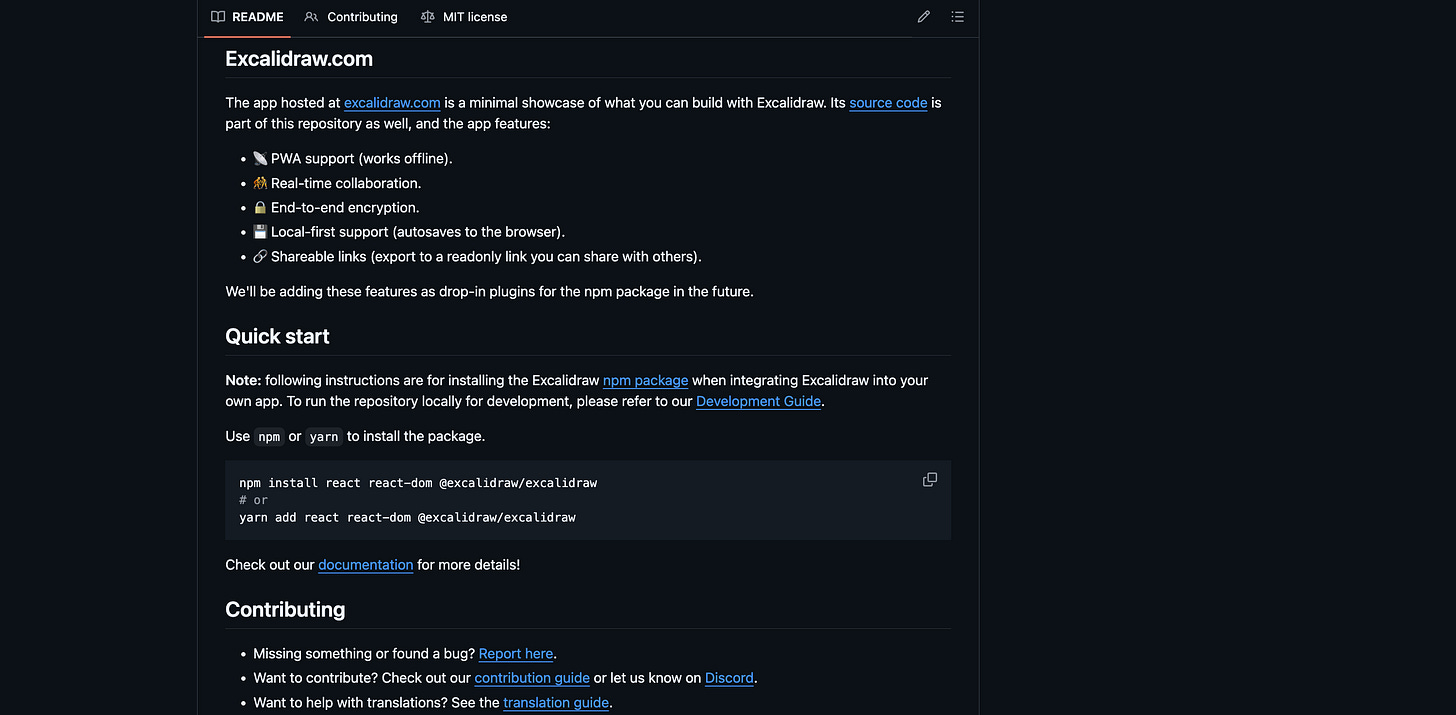This screenshot has height=715, width=1456.
Task: Open the contribution guide link
Action: coord(531,678)
